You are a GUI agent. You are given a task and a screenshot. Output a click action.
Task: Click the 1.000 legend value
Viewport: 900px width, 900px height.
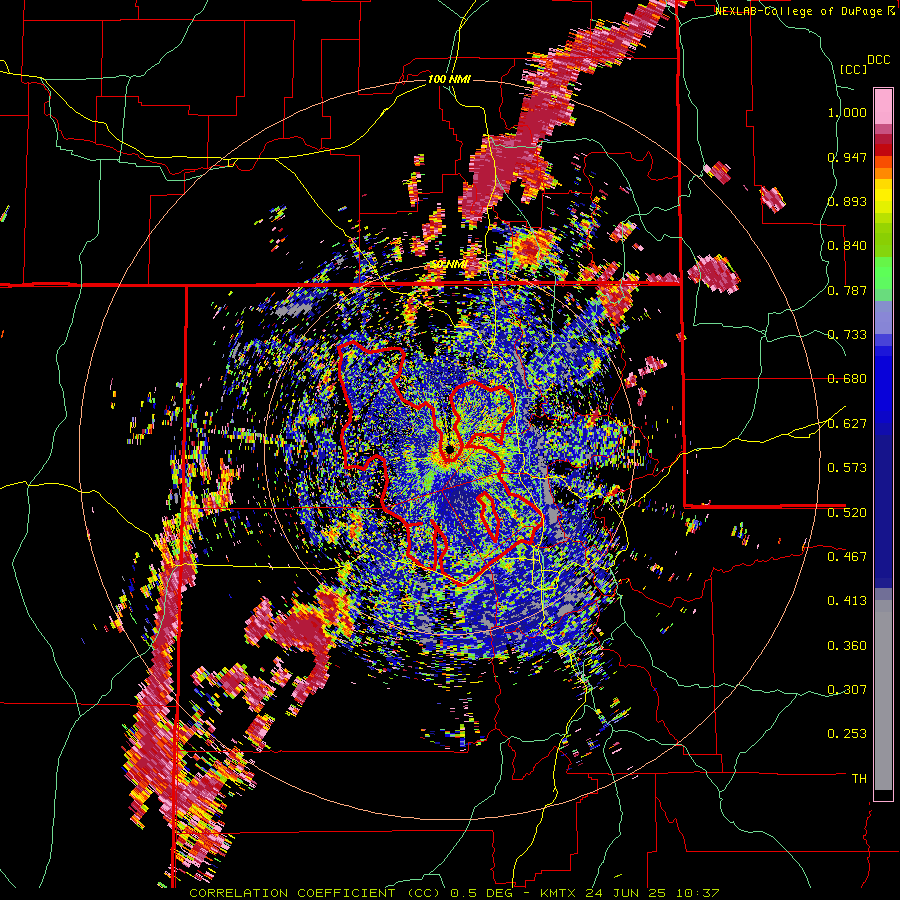(847, 112)
